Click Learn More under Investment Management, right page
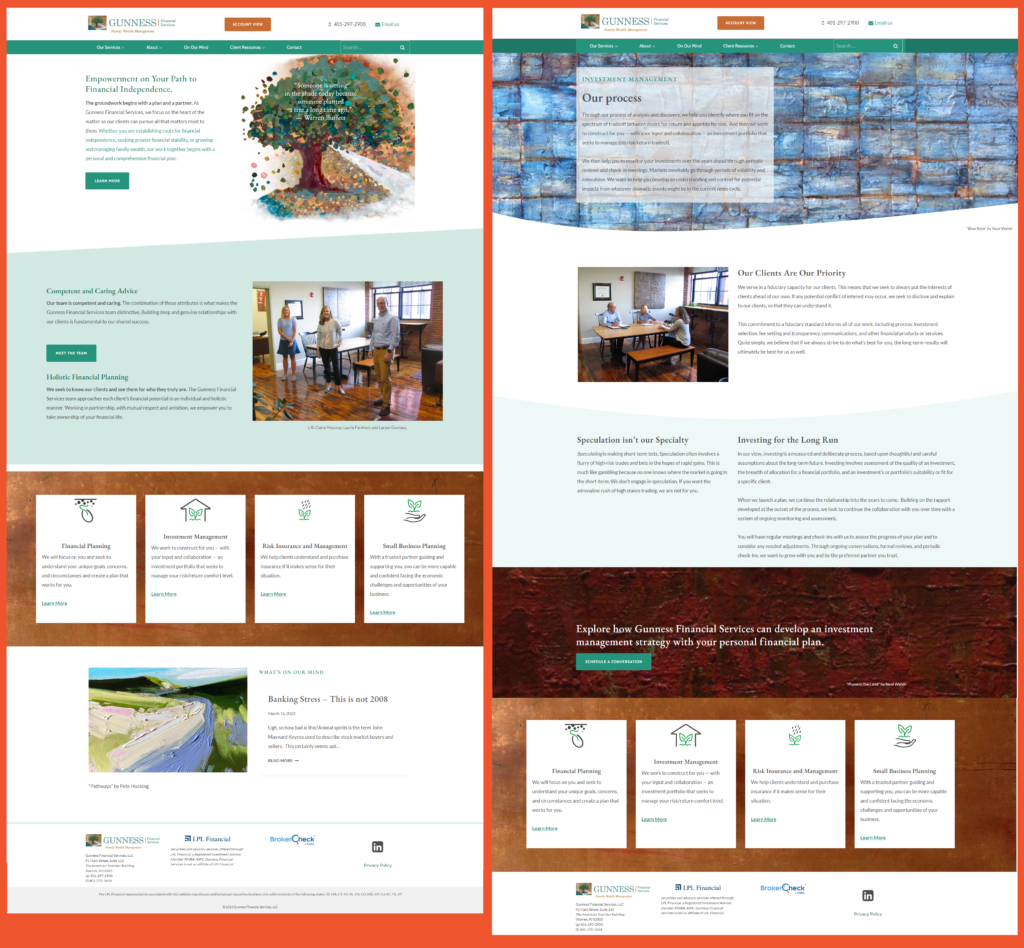 click(654, 819)
